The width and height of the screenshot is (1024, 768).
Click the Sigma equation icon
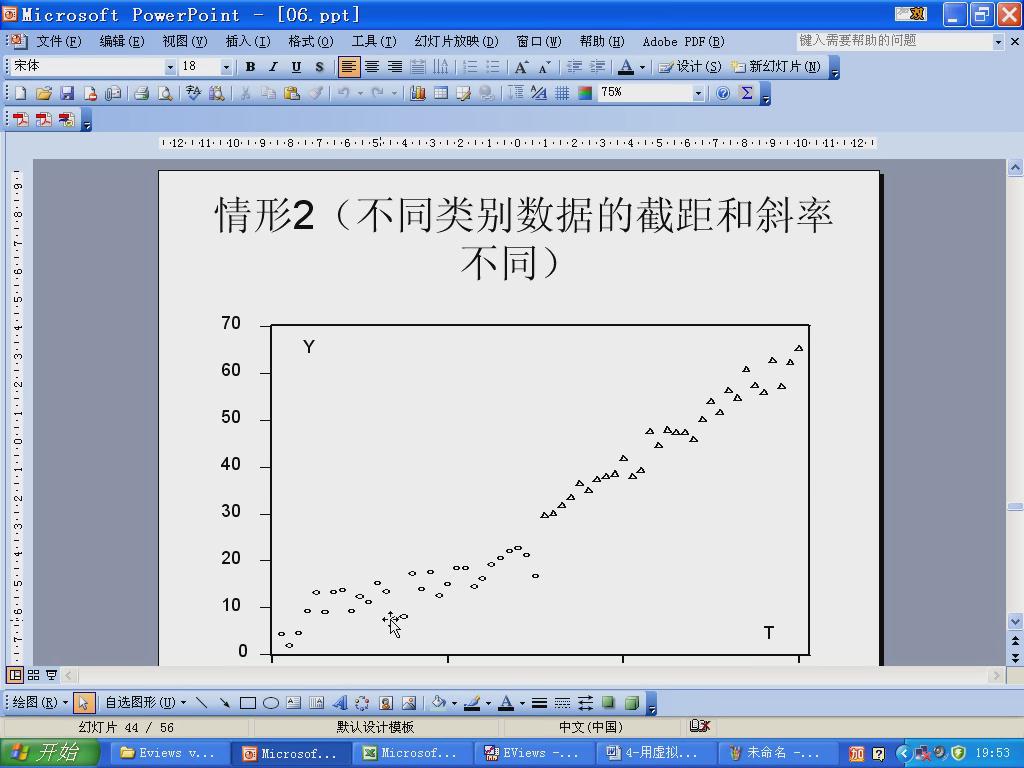(746, 93)
